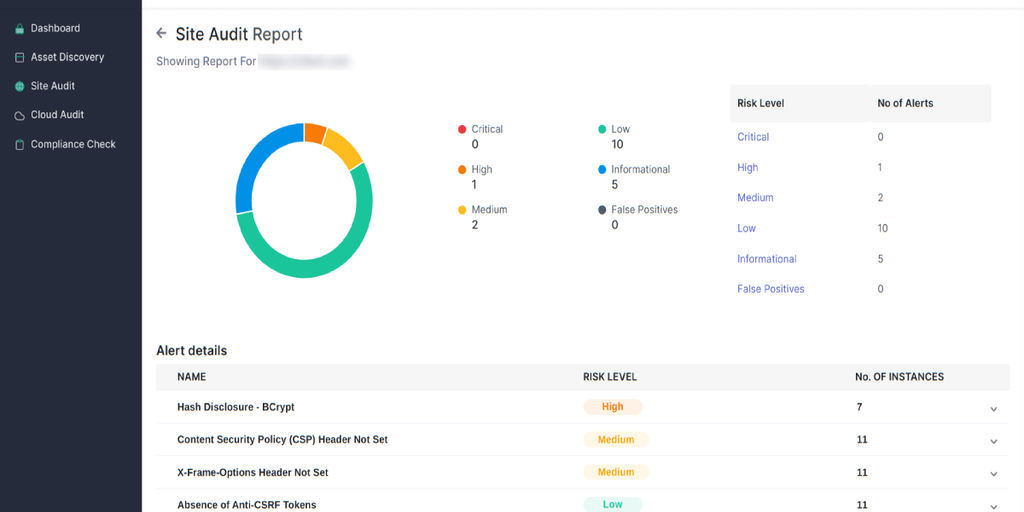
Task: Click the Site Audit globe icon
Action: [19, 87]
